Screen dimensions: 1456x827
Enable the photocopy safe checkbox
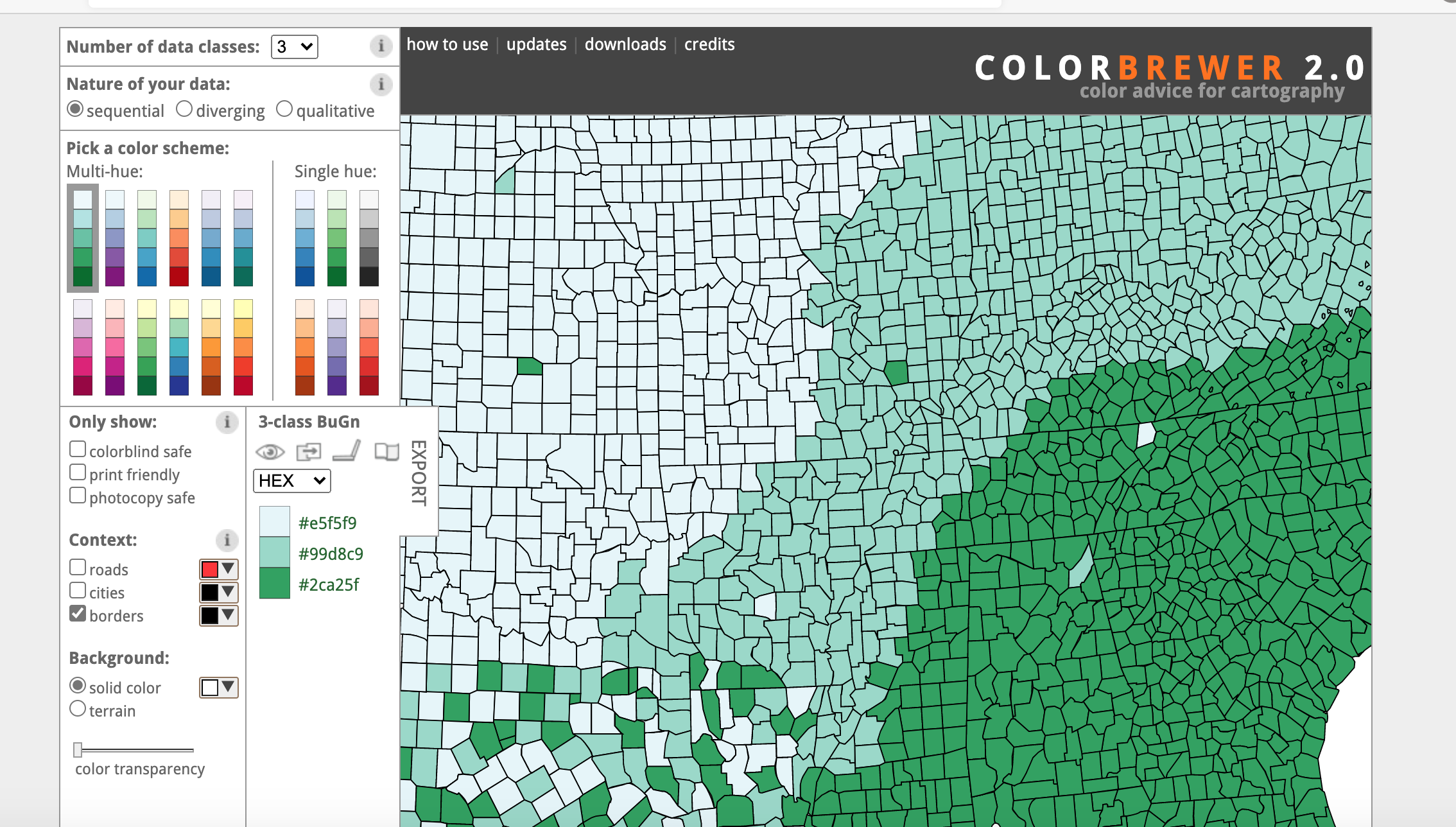pos(78,496)
